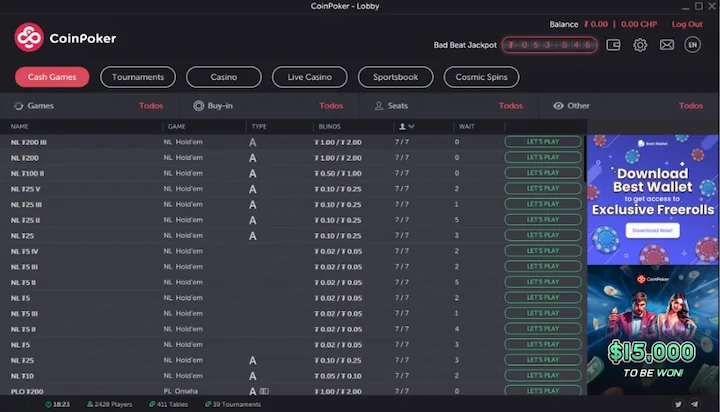
Task: Expand the Games filter Todos dropdown
Action: (151, 106)
